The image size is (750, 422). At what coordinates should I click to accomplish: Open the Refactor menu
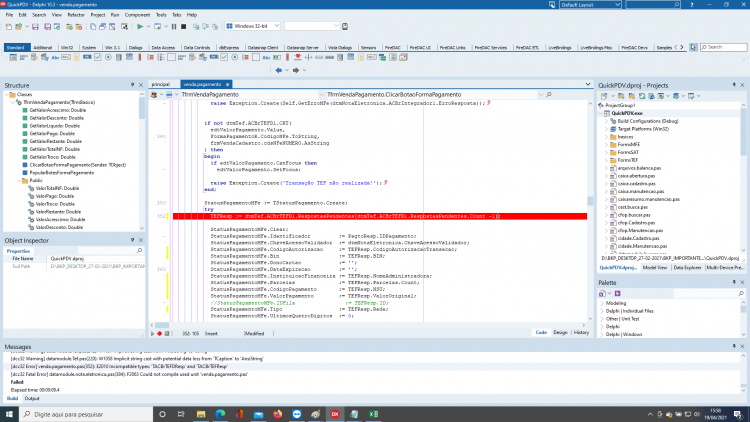coord(76,15)
